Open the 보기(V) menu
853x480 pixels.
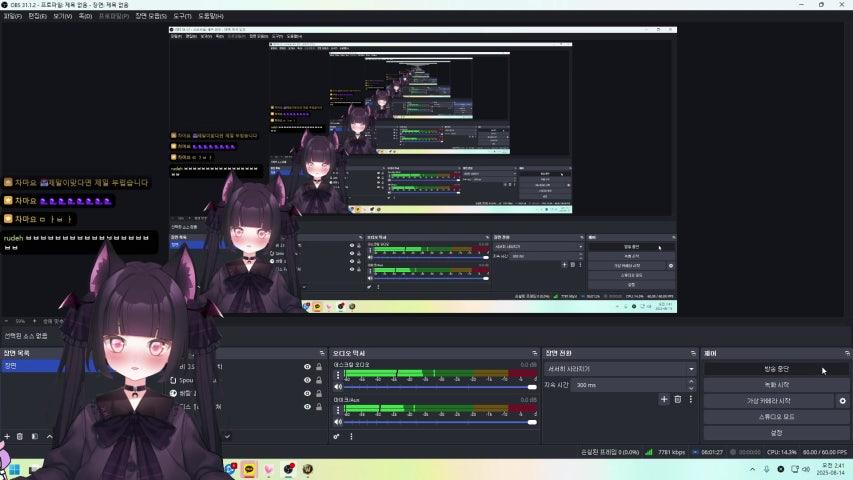click(x=62, y=16)
